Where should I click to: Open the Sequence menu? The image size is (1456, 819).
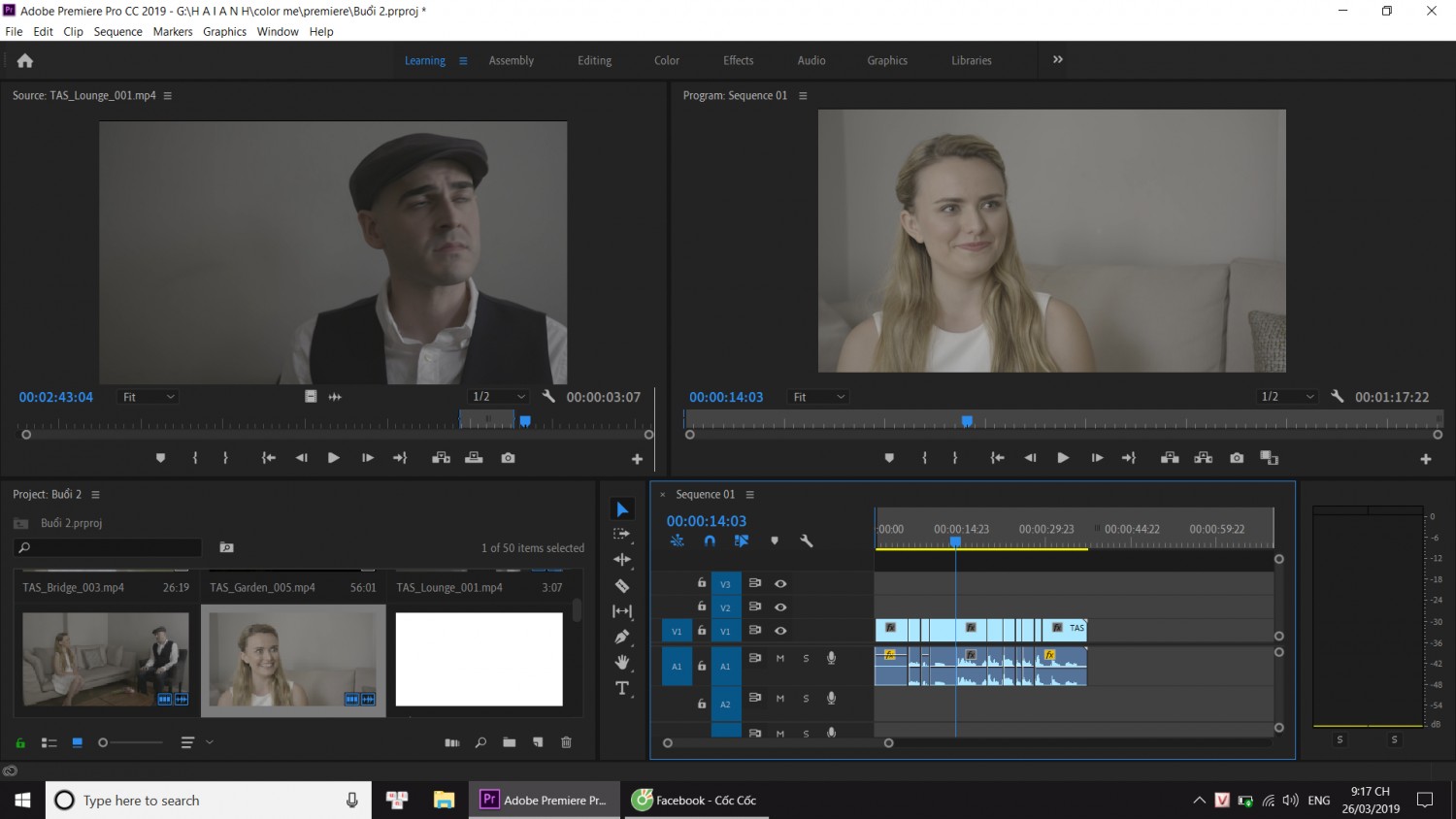(x=117, y=31)
